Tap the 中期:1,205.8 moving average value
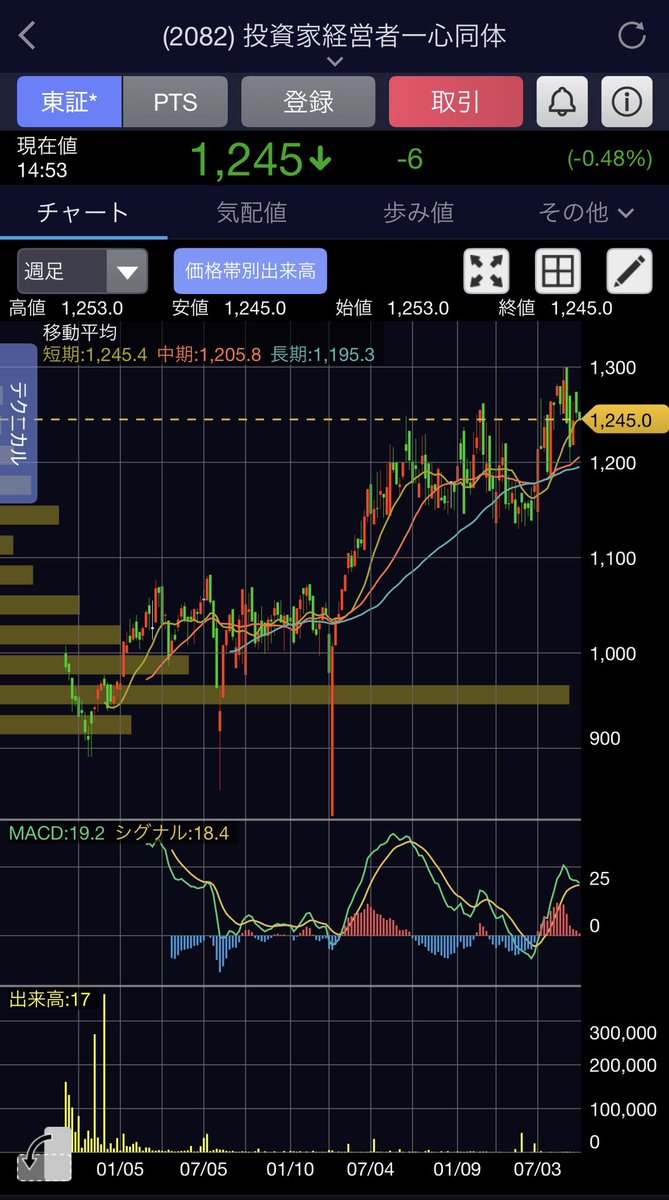Screen dimensions: 669x1200 pyautogui.click(x=208, y=354)
